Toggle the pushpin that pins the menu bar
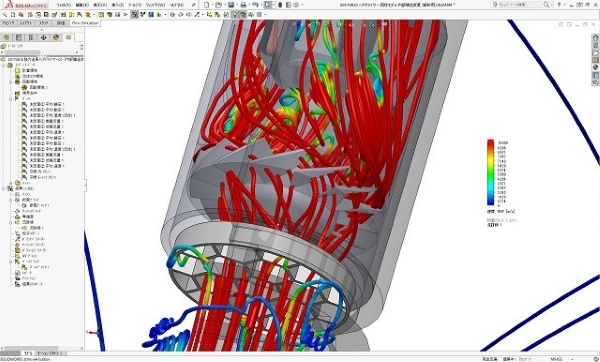The width and height of the screenshot is (600, 362). click(x=194, y=5)
